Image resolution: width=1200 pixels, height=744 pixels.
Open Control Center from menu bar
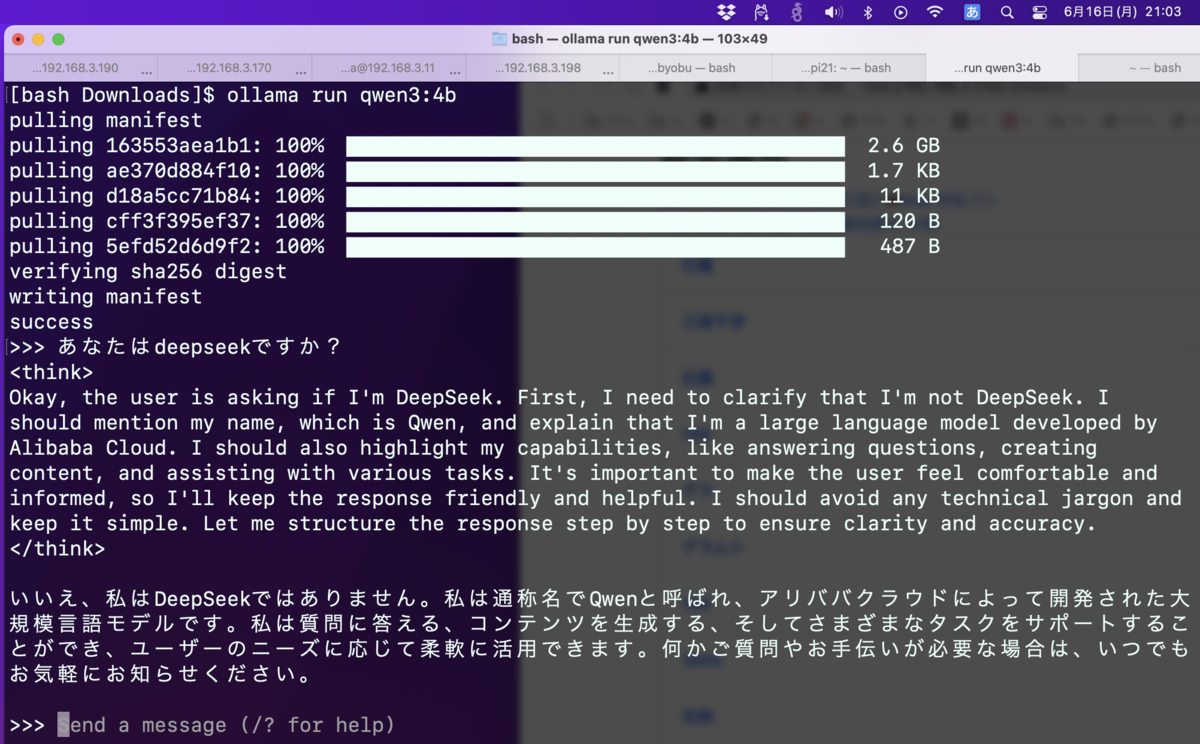[1040, 12]
